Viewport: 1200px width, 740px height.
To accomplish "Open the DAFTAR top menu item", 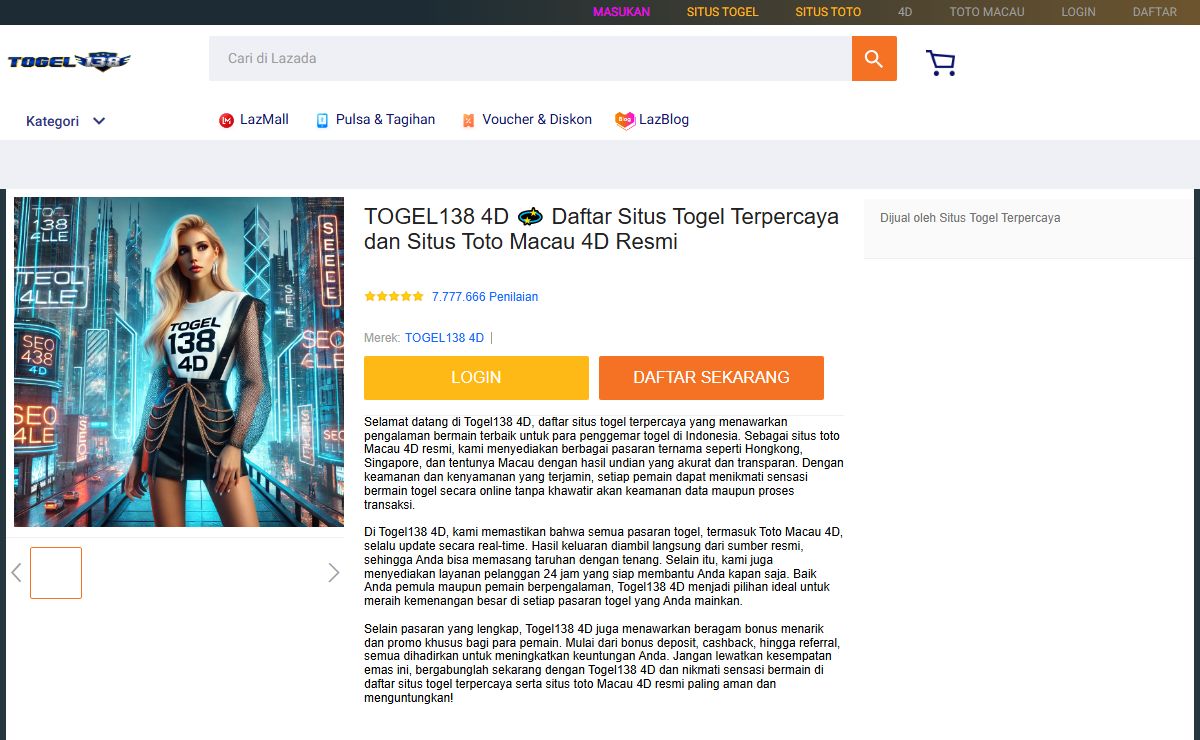I will (1154, 12).
